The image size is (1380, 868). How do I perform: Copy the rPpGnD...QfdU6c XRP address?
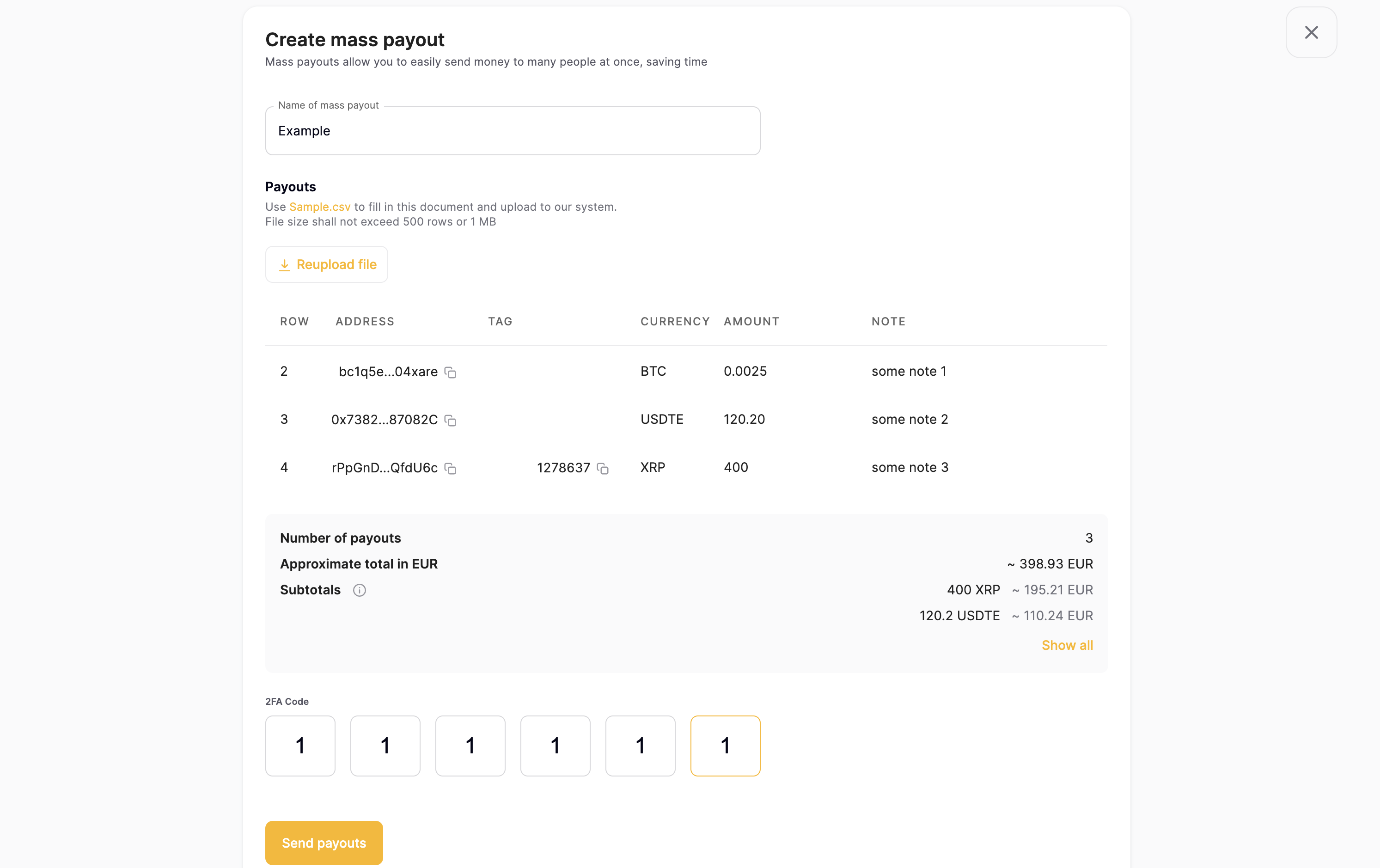coord(450,468)
